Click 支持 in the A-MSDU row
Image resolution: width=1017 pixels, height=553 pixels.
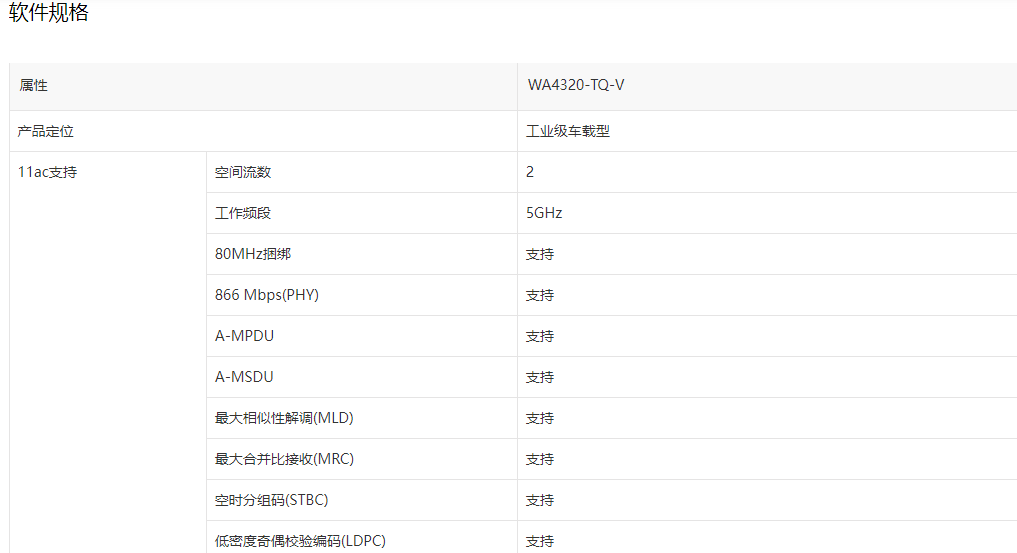click(x=540, y=377)
